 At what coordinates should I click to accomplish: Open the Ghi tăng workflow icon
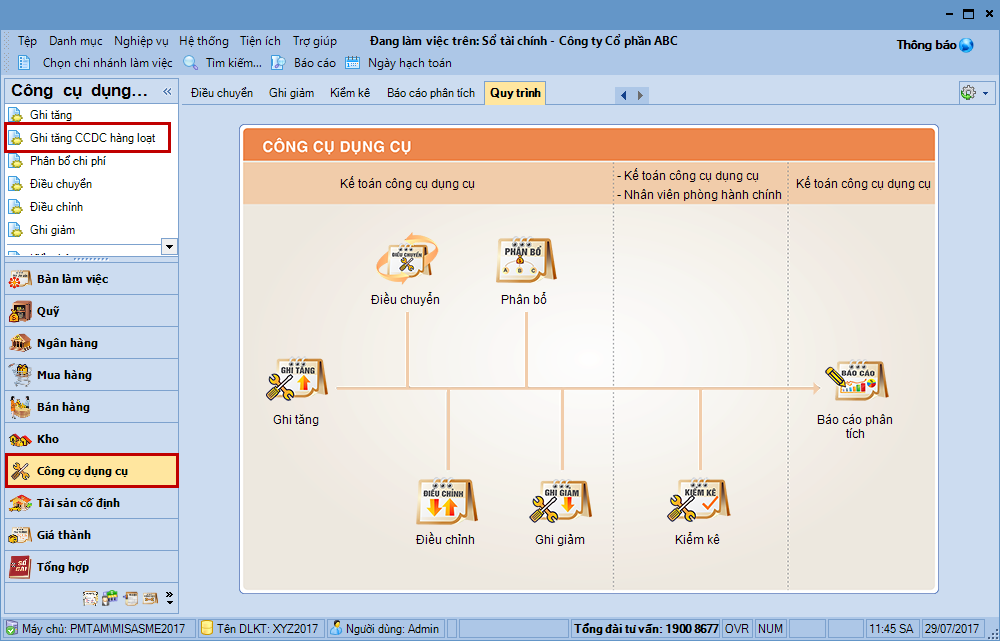point(295,382)
